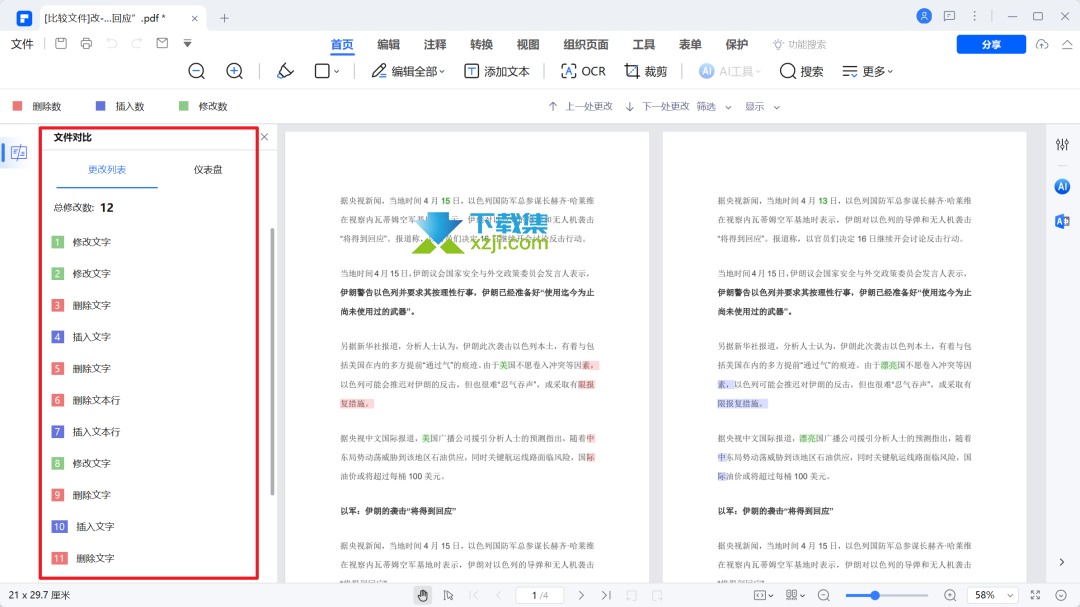The image size is (1080, 607).
Task: Collapse the ribbon with the up chevron
Action: coord(1066,44)
